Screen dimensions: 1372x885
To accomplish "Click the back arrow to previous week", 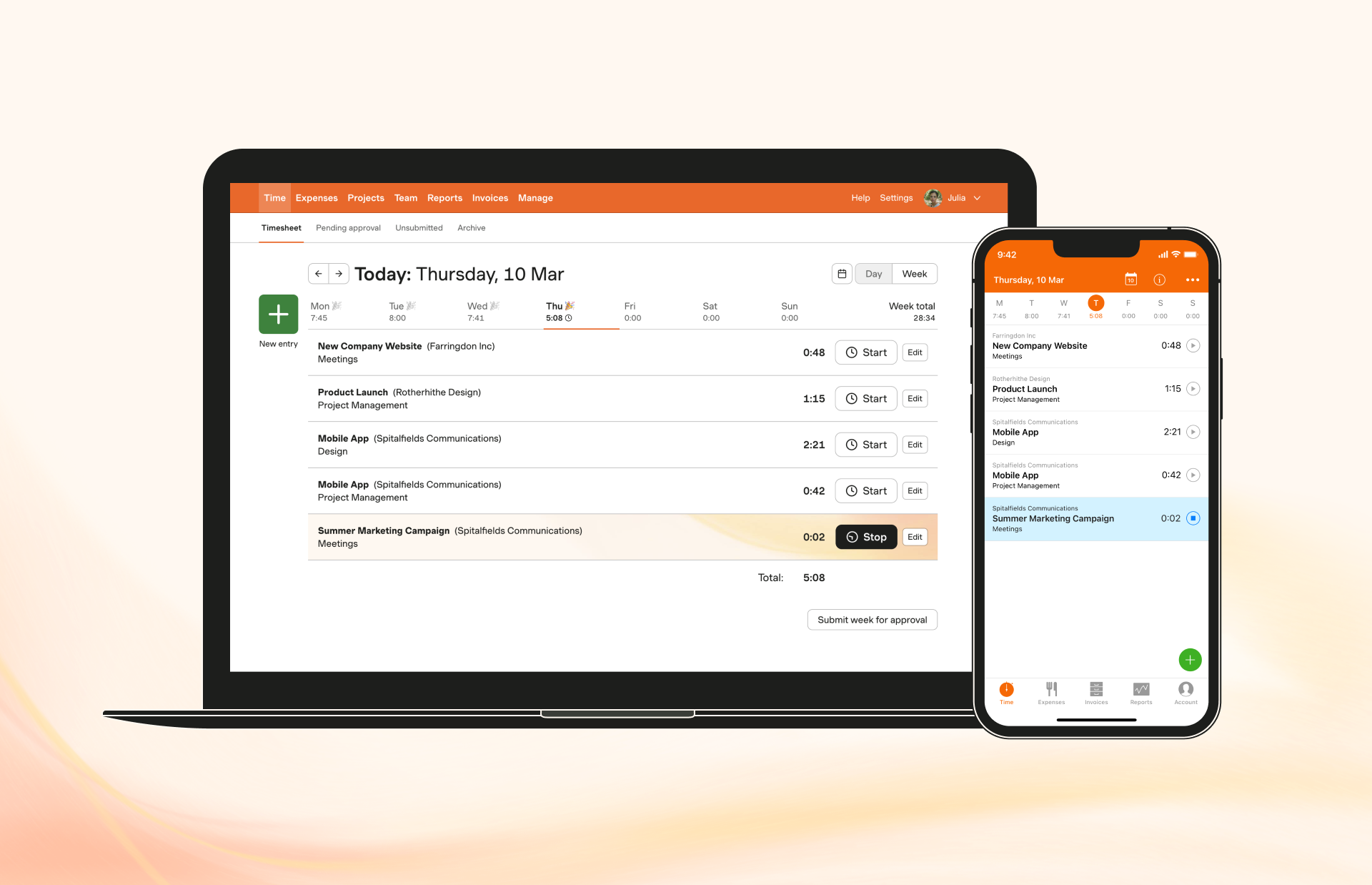I will 318,272.
